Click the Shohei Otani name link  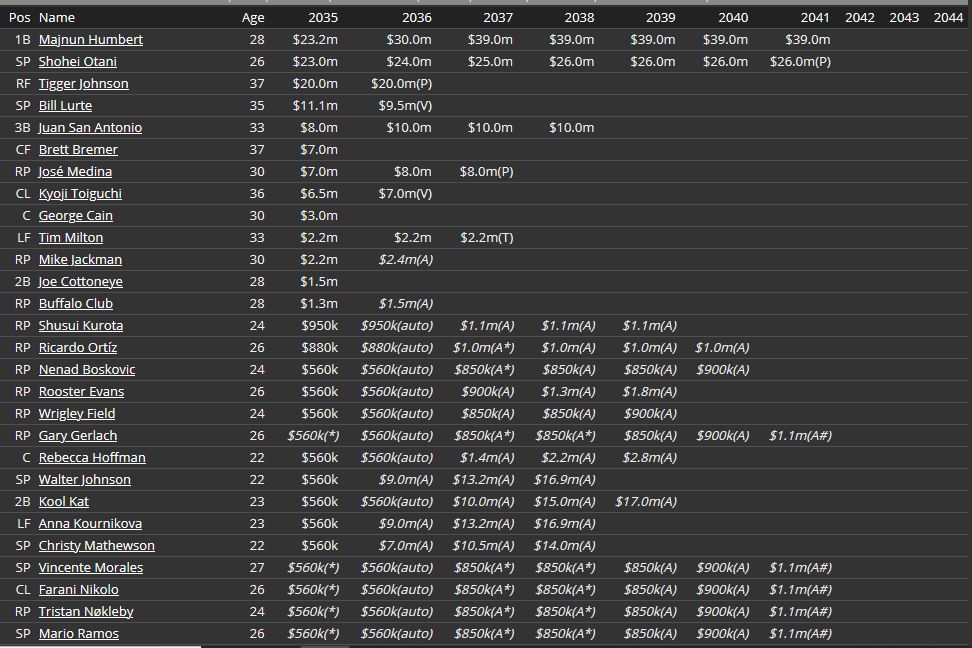77,61
